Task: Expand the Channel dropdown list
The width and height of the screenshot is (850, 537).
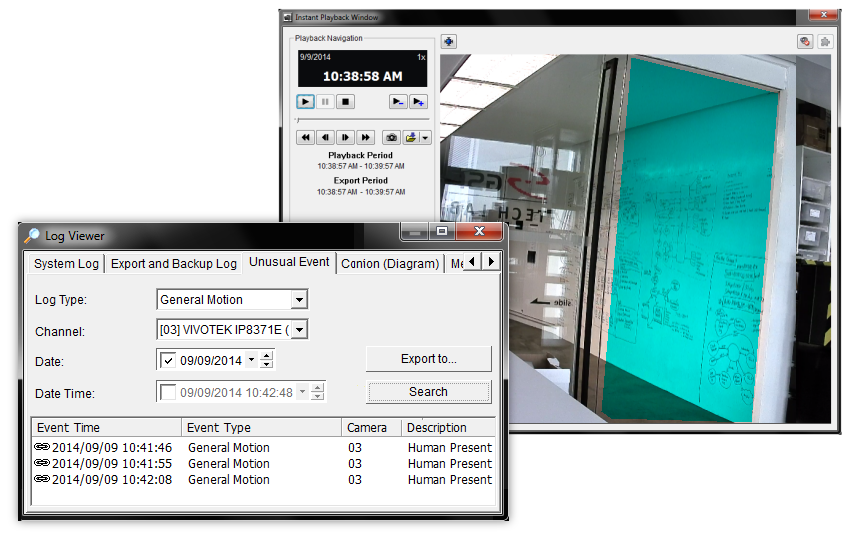Action: [x=298, y=330]
